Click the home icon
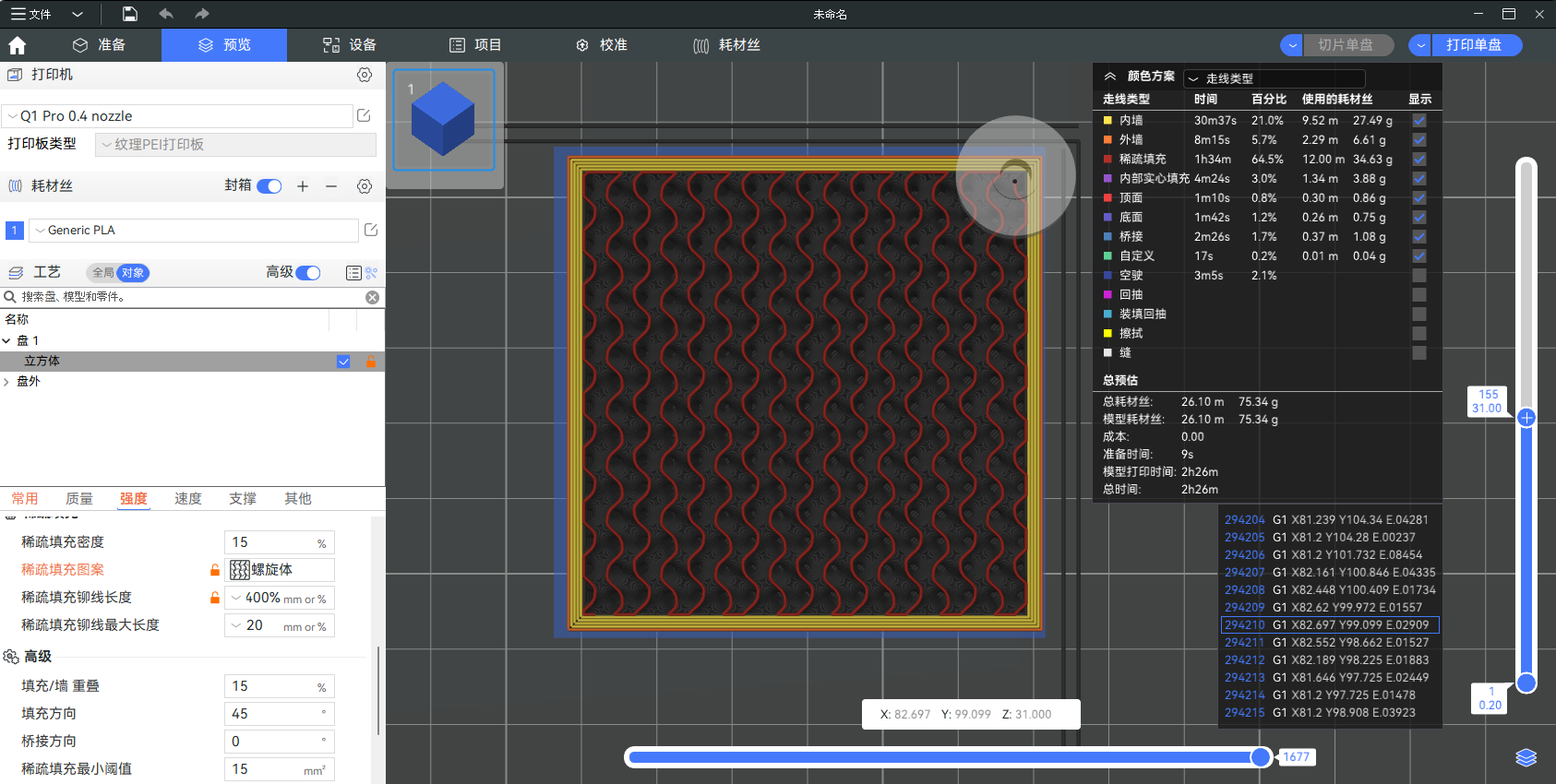1556x784 pixels. click(x=18, y=45)
